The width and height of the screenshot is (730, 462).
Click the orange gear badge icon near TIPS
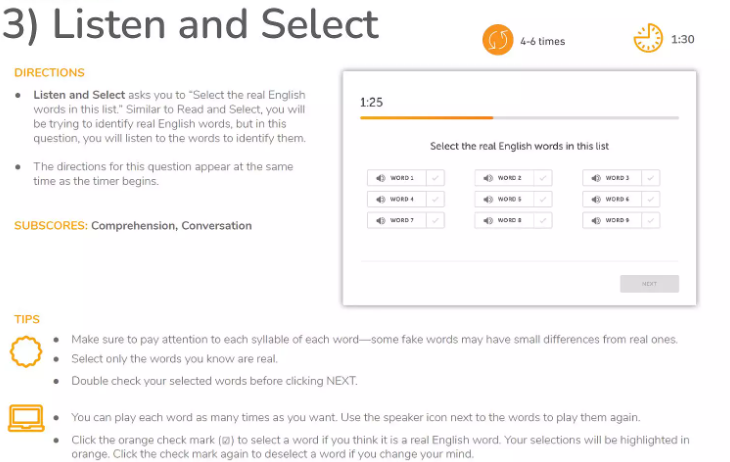point(26,352)
